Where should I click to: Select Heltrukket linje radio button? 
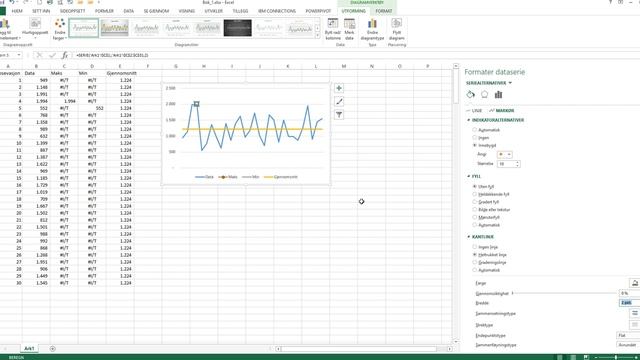tap(474, 255)
